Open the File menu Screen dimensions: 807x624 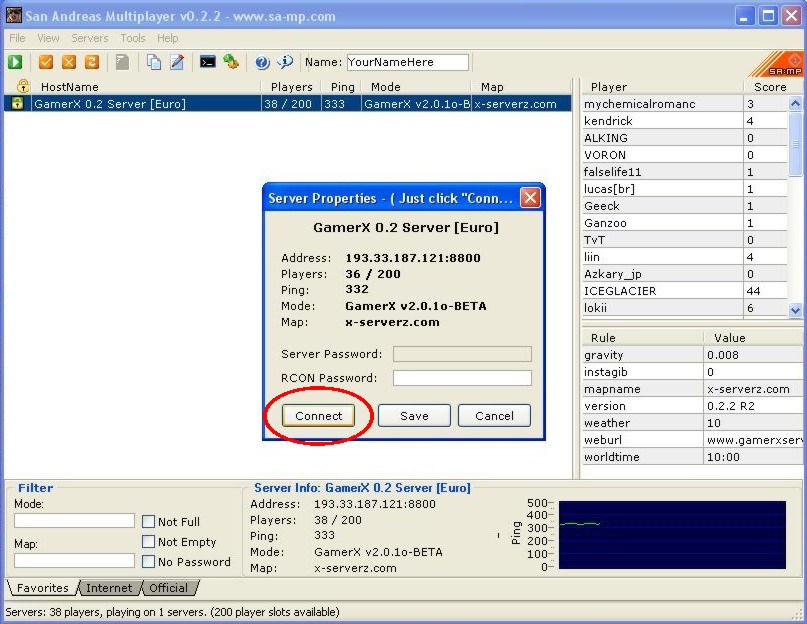[x=17, y=38]
